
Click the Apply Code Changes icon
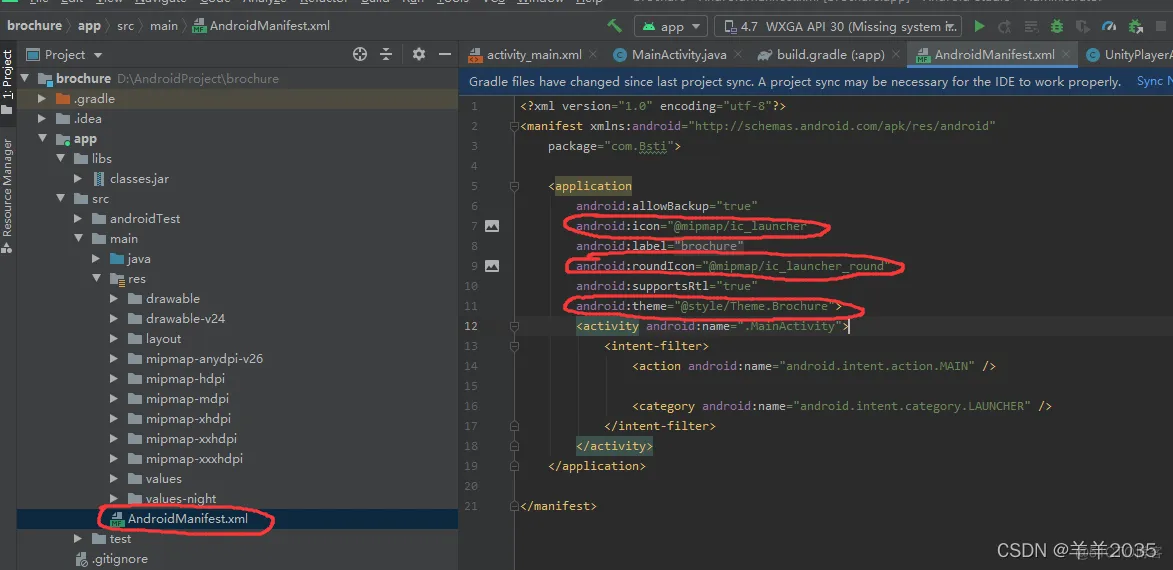point(1031,26)
